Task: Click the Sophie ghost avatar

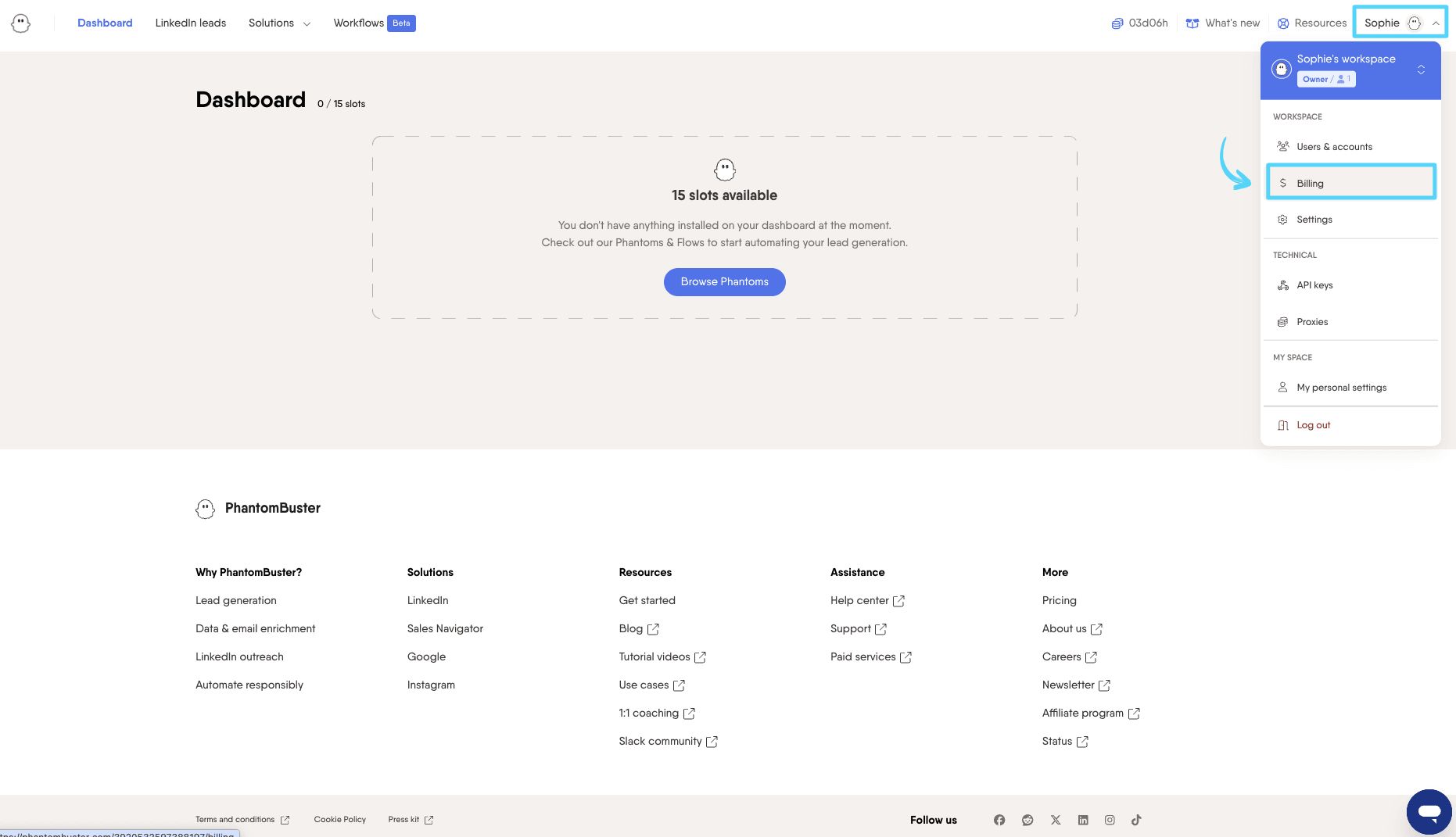Action: tap(1414, 23)
